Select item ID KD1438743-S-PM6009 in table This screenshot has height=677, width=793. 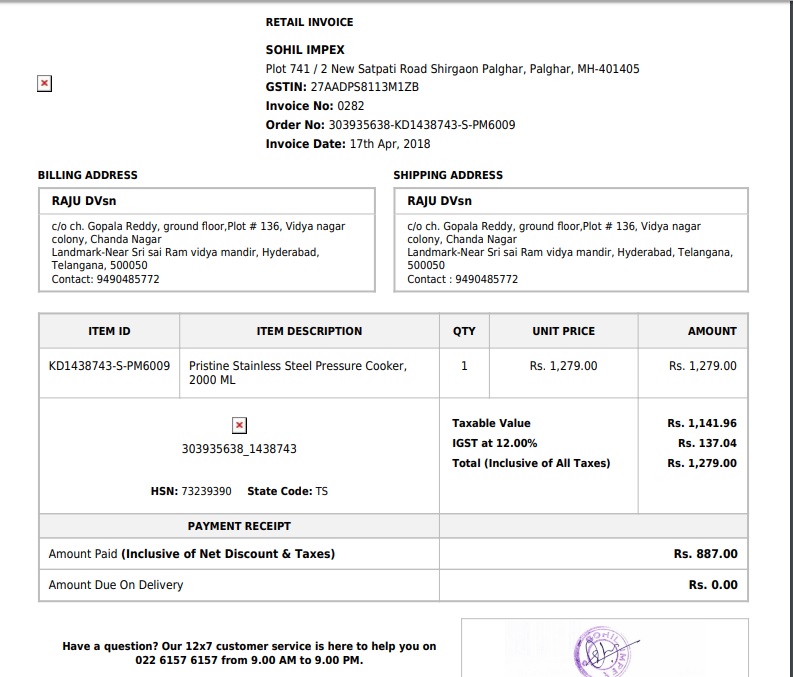109,366
